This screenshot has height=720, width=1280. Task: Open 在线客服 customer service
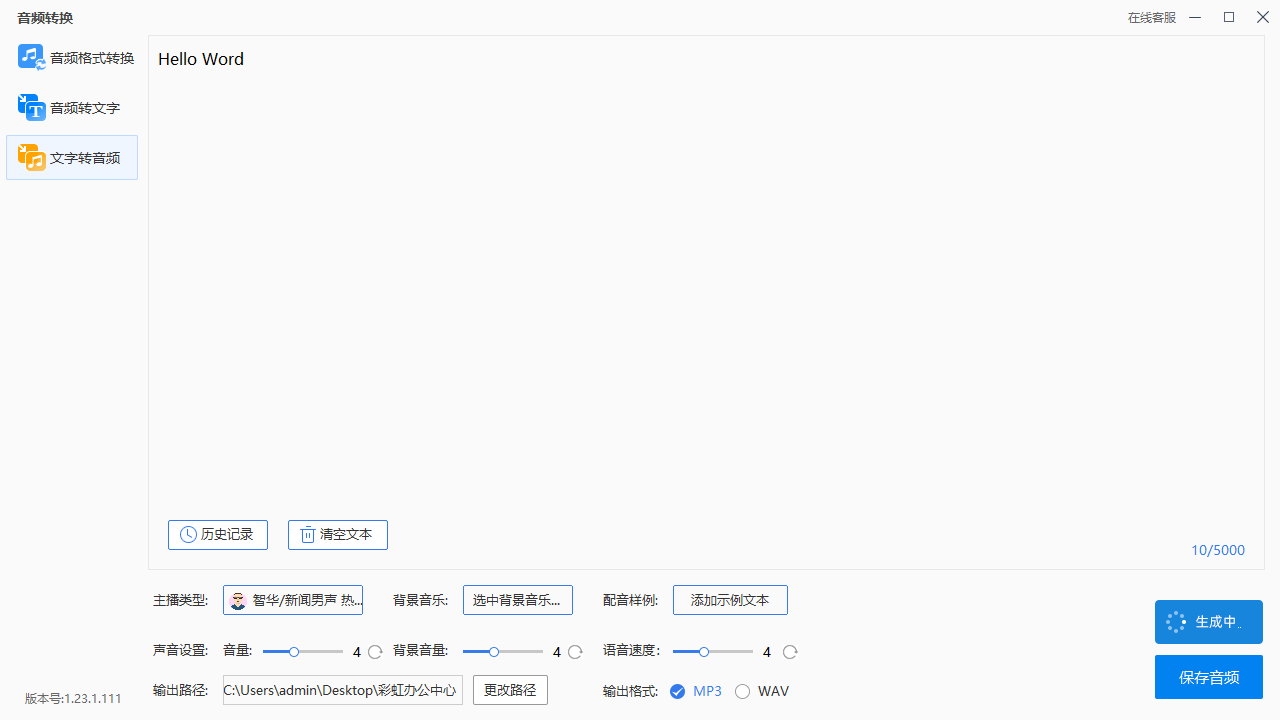point(1150,17)
